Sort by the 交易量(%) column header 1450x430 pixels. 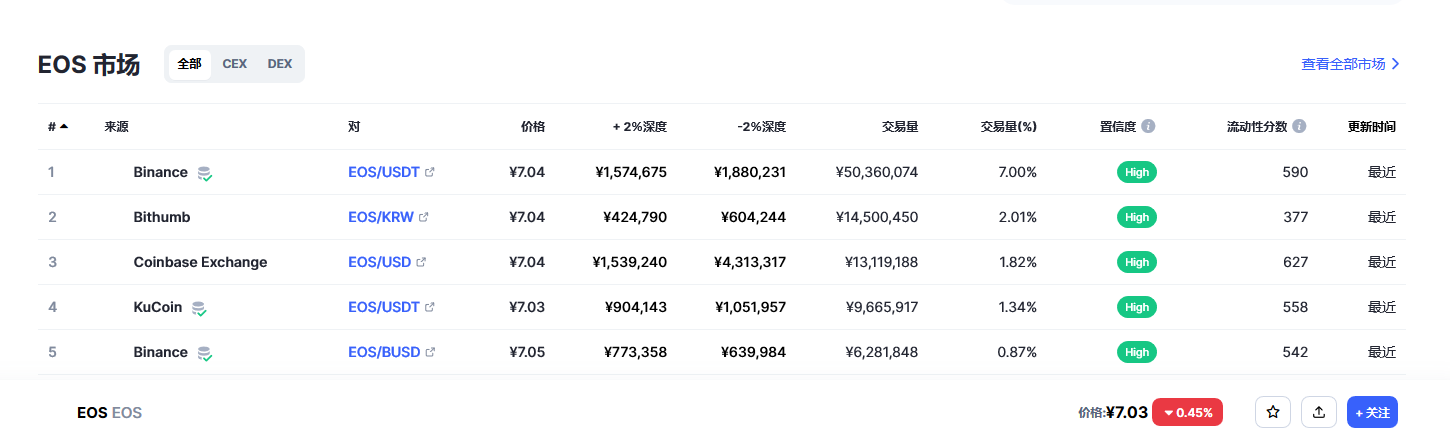coord(1008,127)
